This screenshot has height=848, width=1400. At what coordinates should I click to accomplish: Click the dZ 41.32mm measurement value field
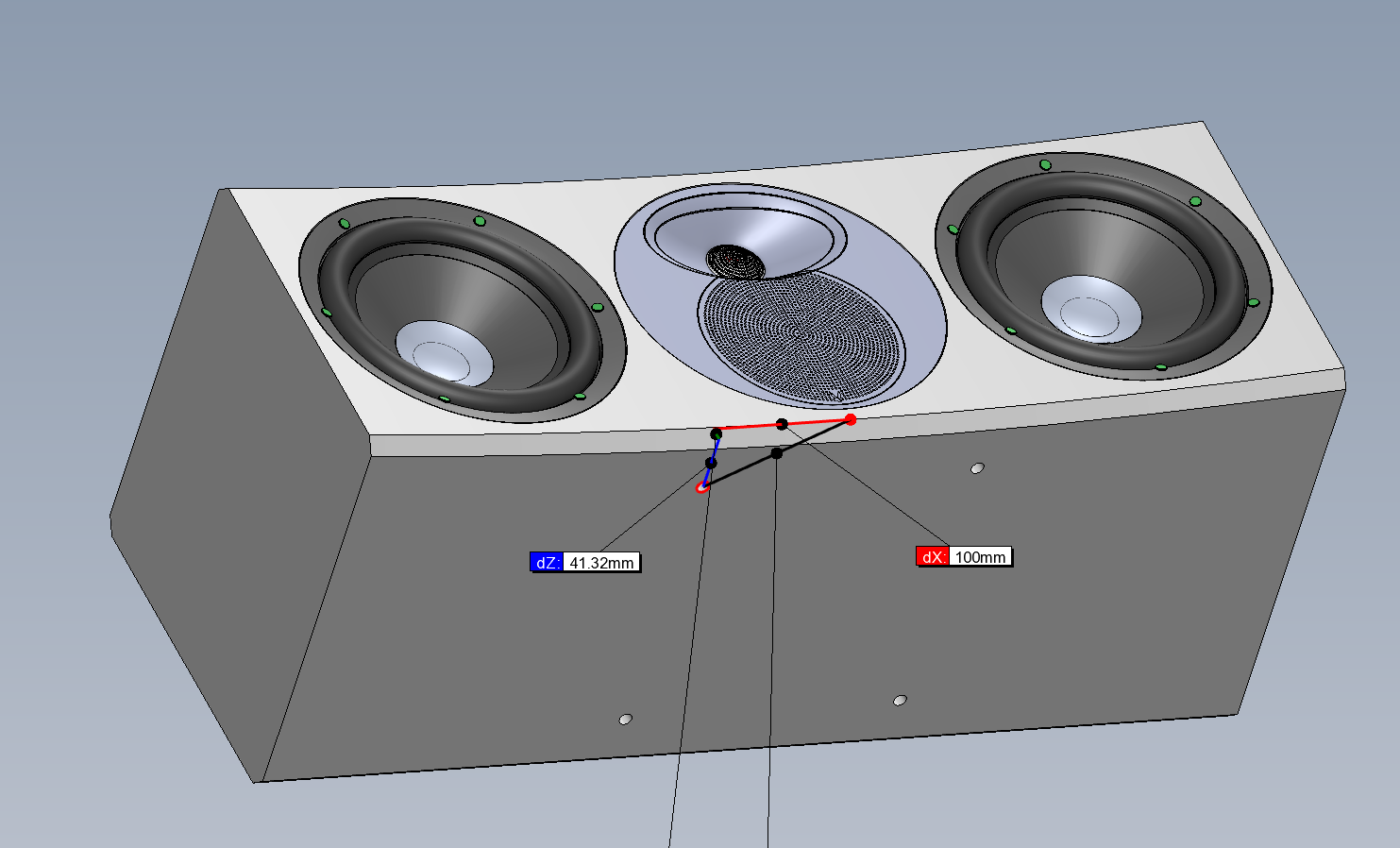(601, 563)
